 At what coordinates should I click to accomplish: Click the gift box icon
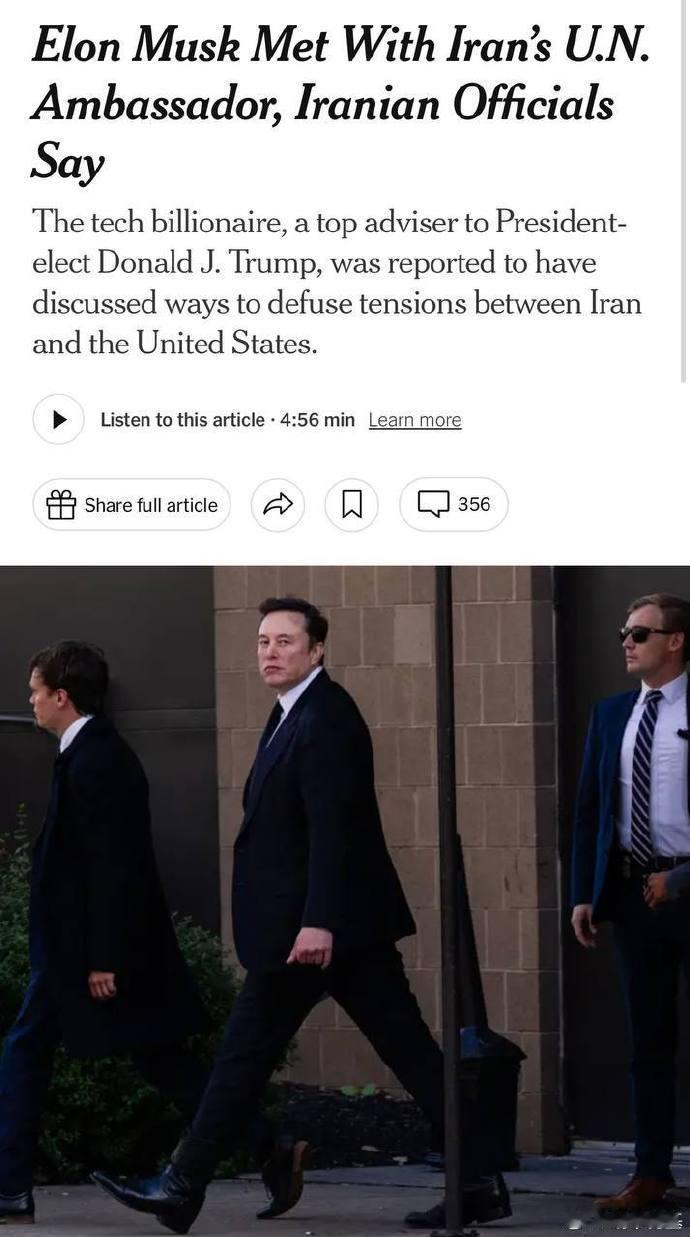(x=61, y=505)
